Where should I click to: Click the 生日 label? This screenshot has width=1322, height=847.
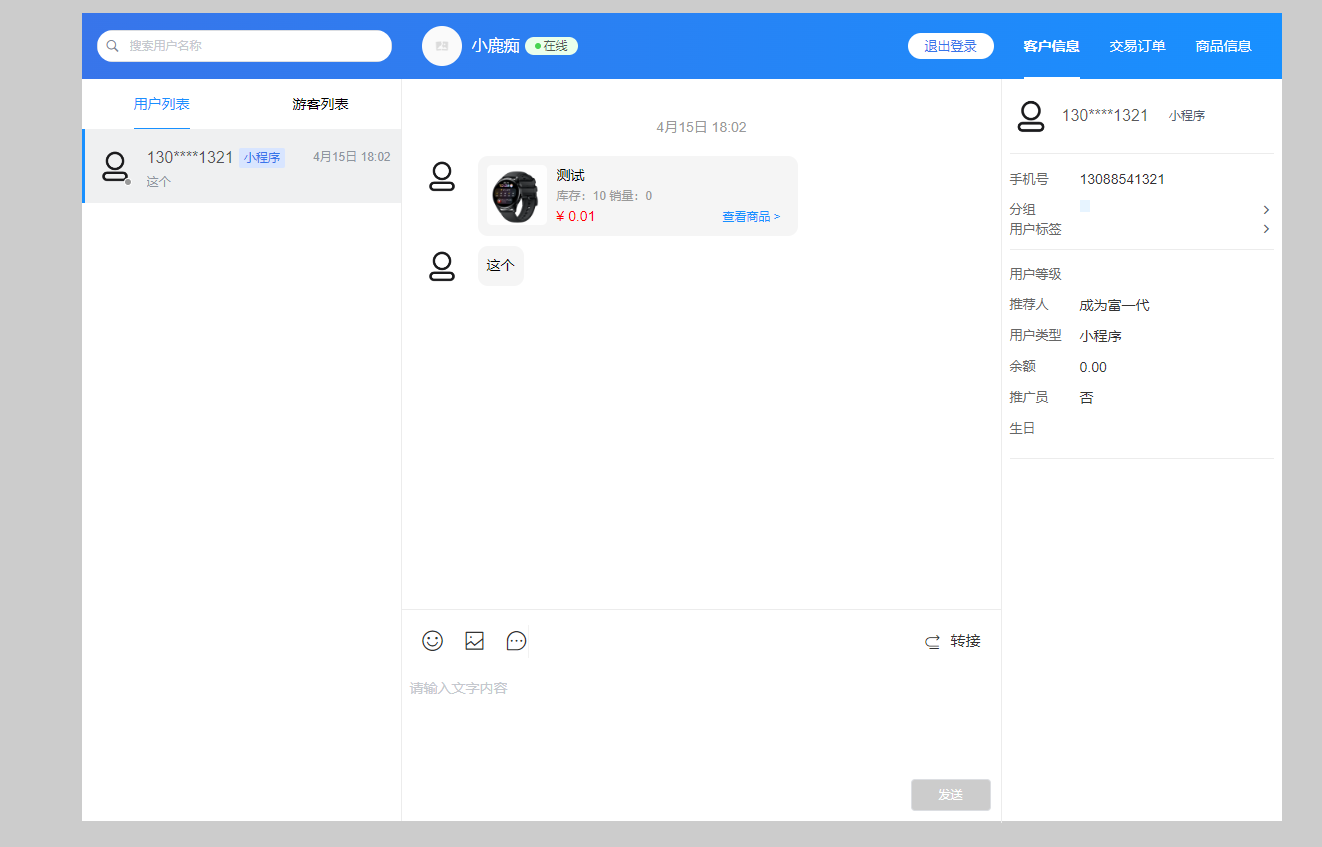pyautogui.click(x=1022, y=428)
